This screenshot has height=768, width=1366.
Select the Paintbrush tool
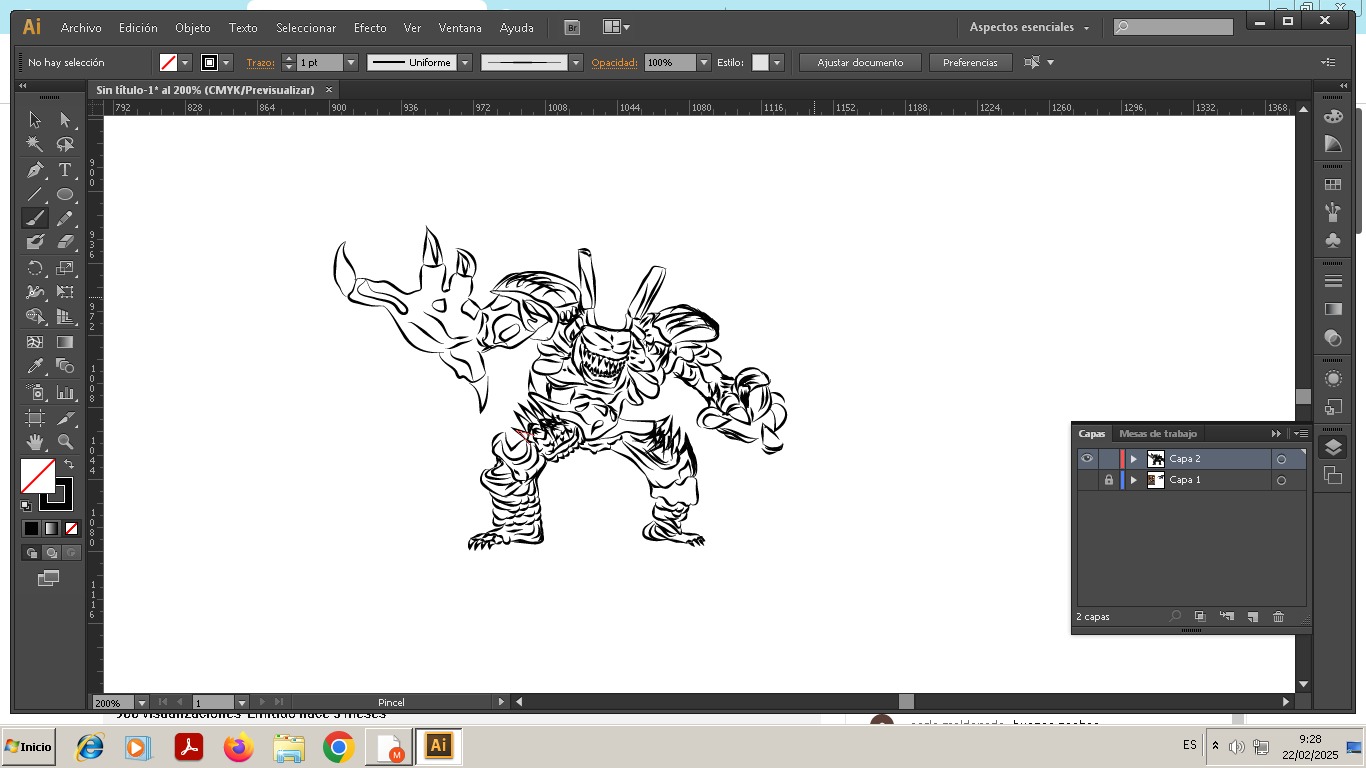(35, 218)
